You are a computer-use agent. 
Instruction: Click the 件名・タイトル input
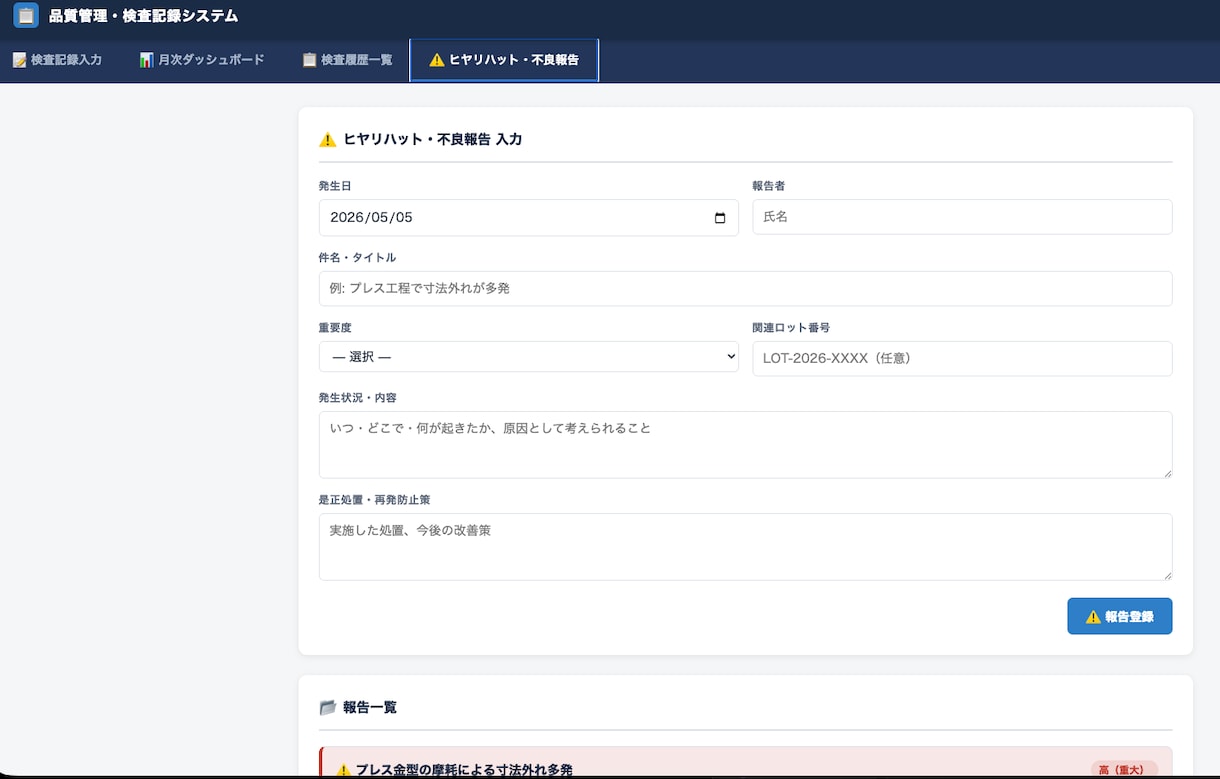(745, 288)
